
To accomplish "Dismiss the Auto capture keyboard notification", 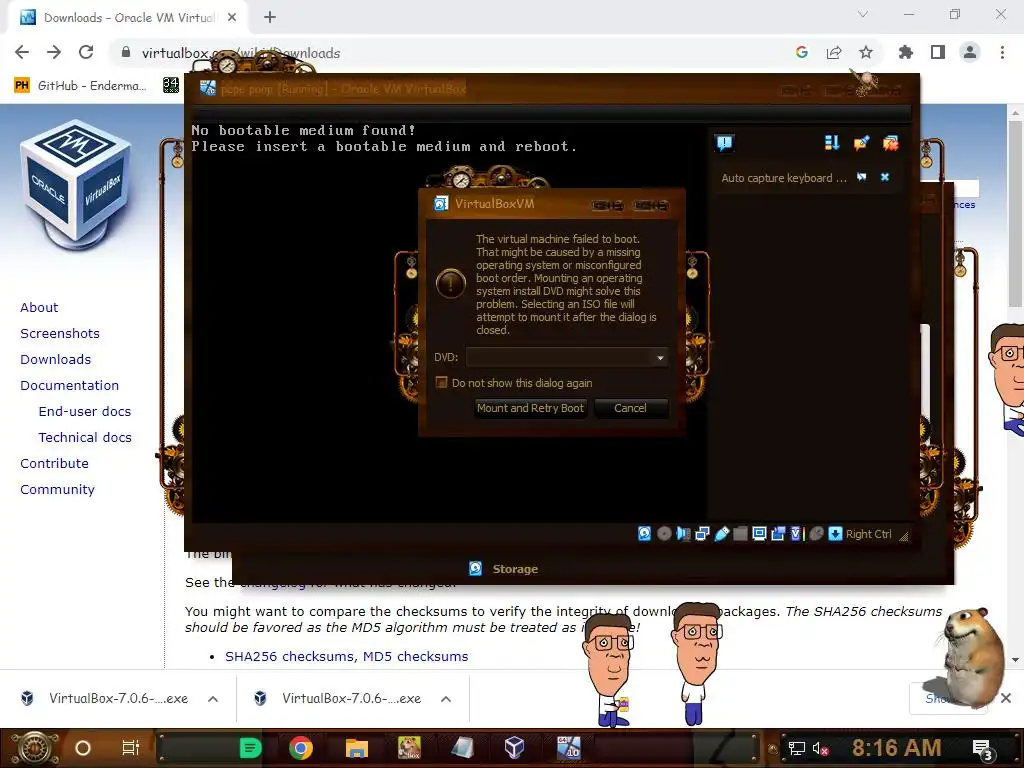I will click(x=885, y=177).
